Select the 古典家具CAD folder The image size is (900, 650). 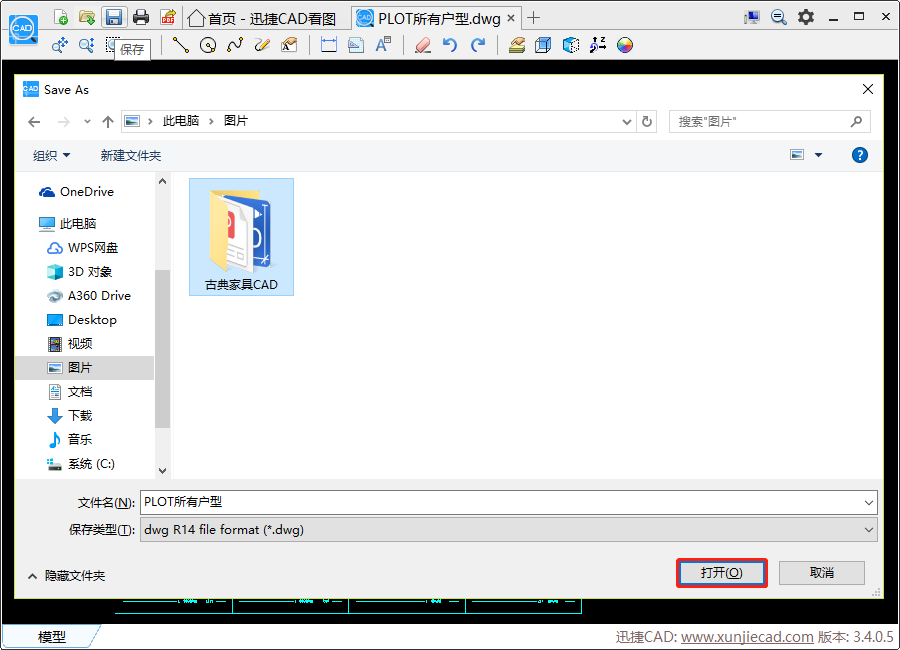tap(241, 237)
